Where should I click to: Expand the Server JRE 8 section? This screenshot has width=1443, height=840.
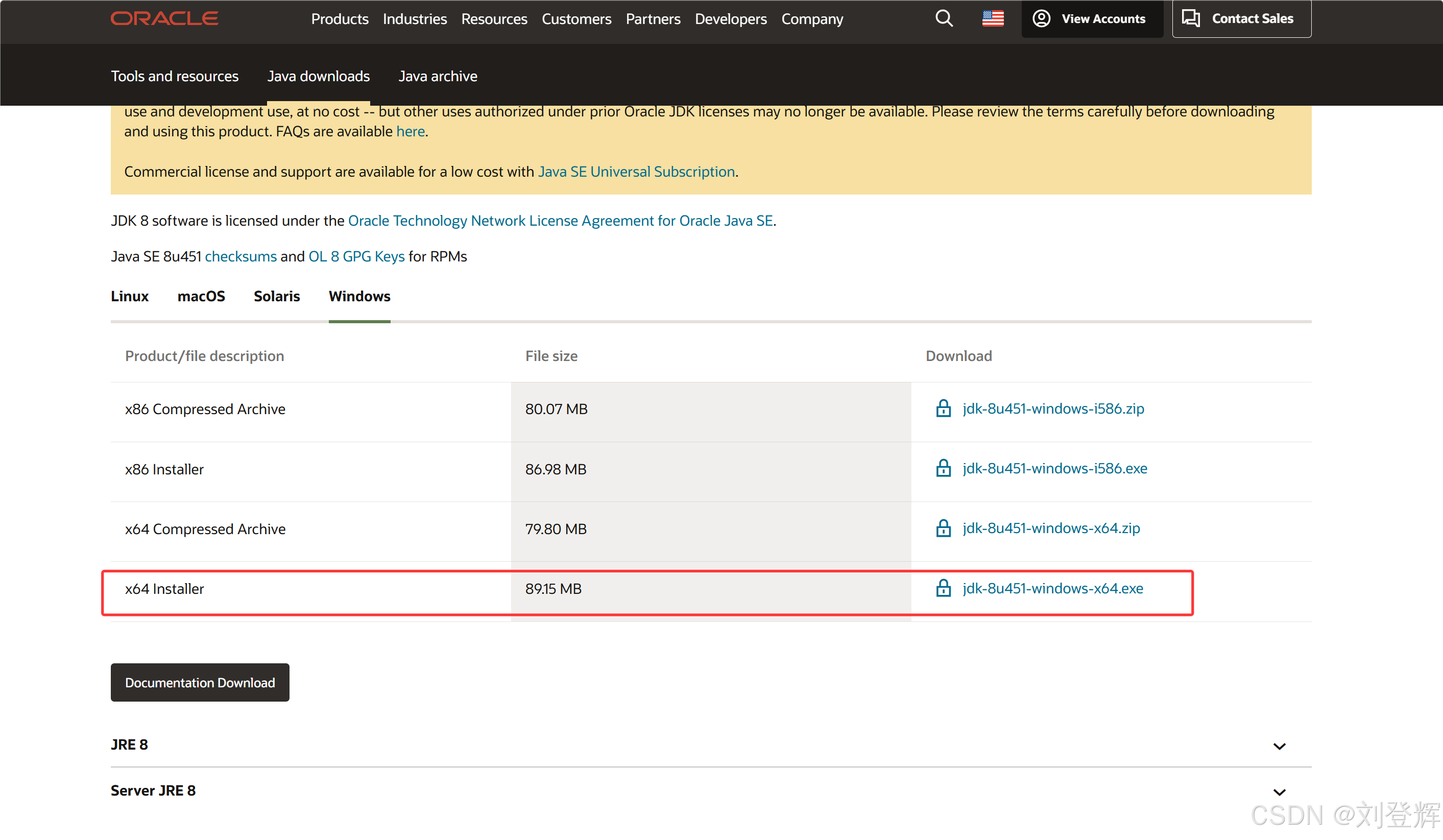point(1279,791)
